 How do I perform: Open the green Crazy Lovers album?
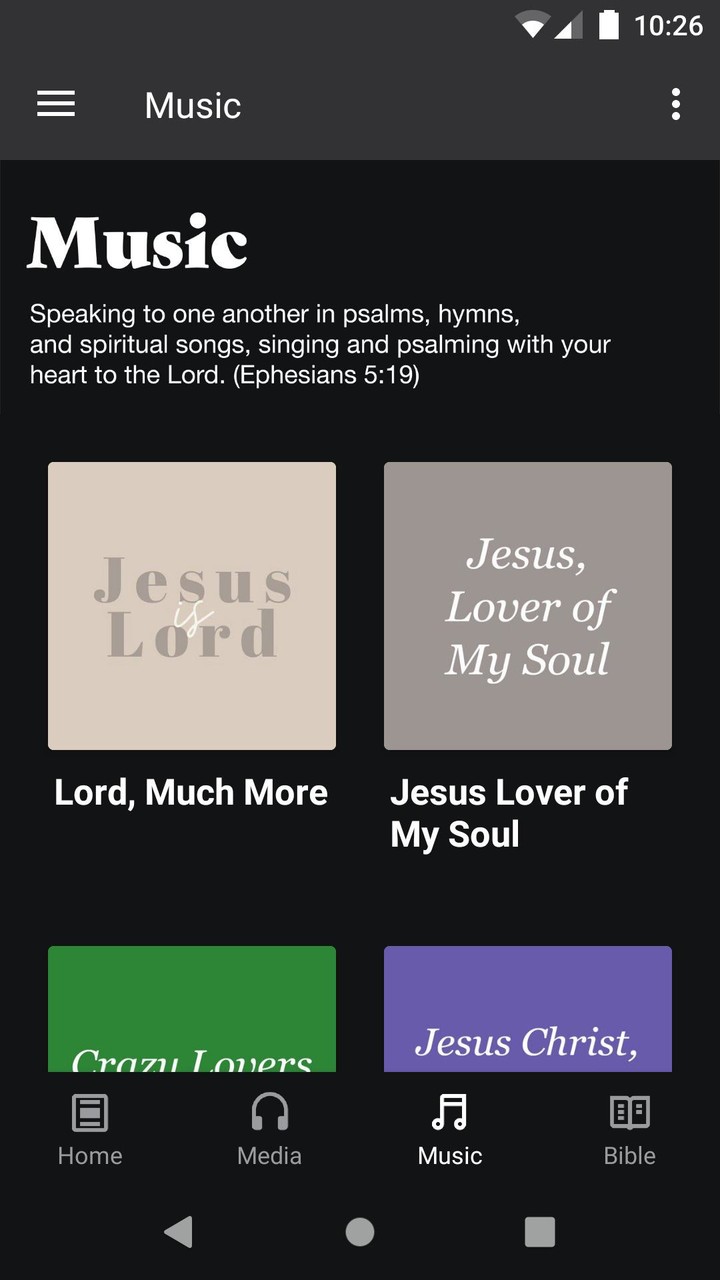click(192, 1008)
